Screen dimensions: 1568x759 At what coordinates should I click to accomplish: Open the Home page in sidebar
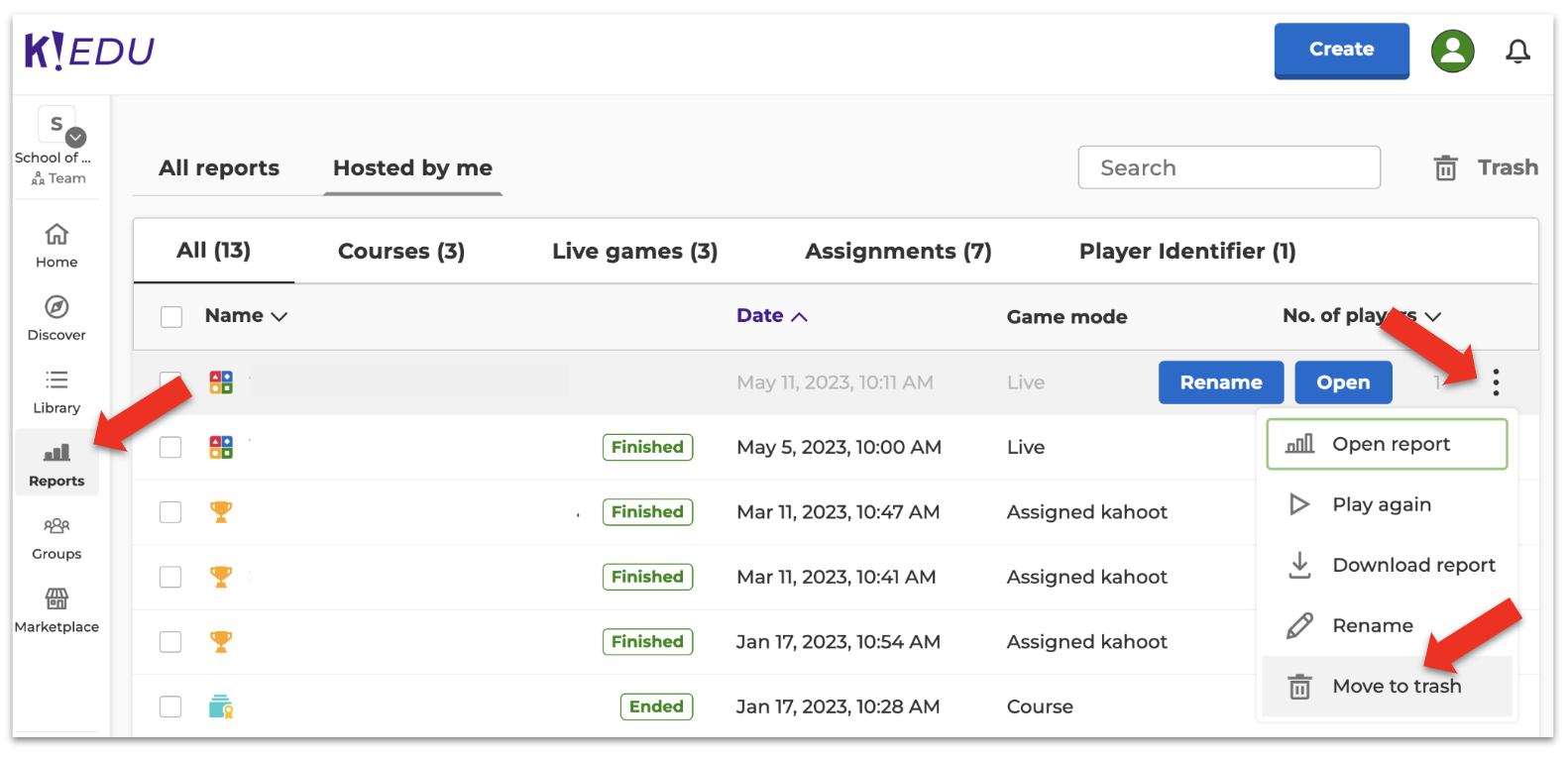tap(56, 245)
